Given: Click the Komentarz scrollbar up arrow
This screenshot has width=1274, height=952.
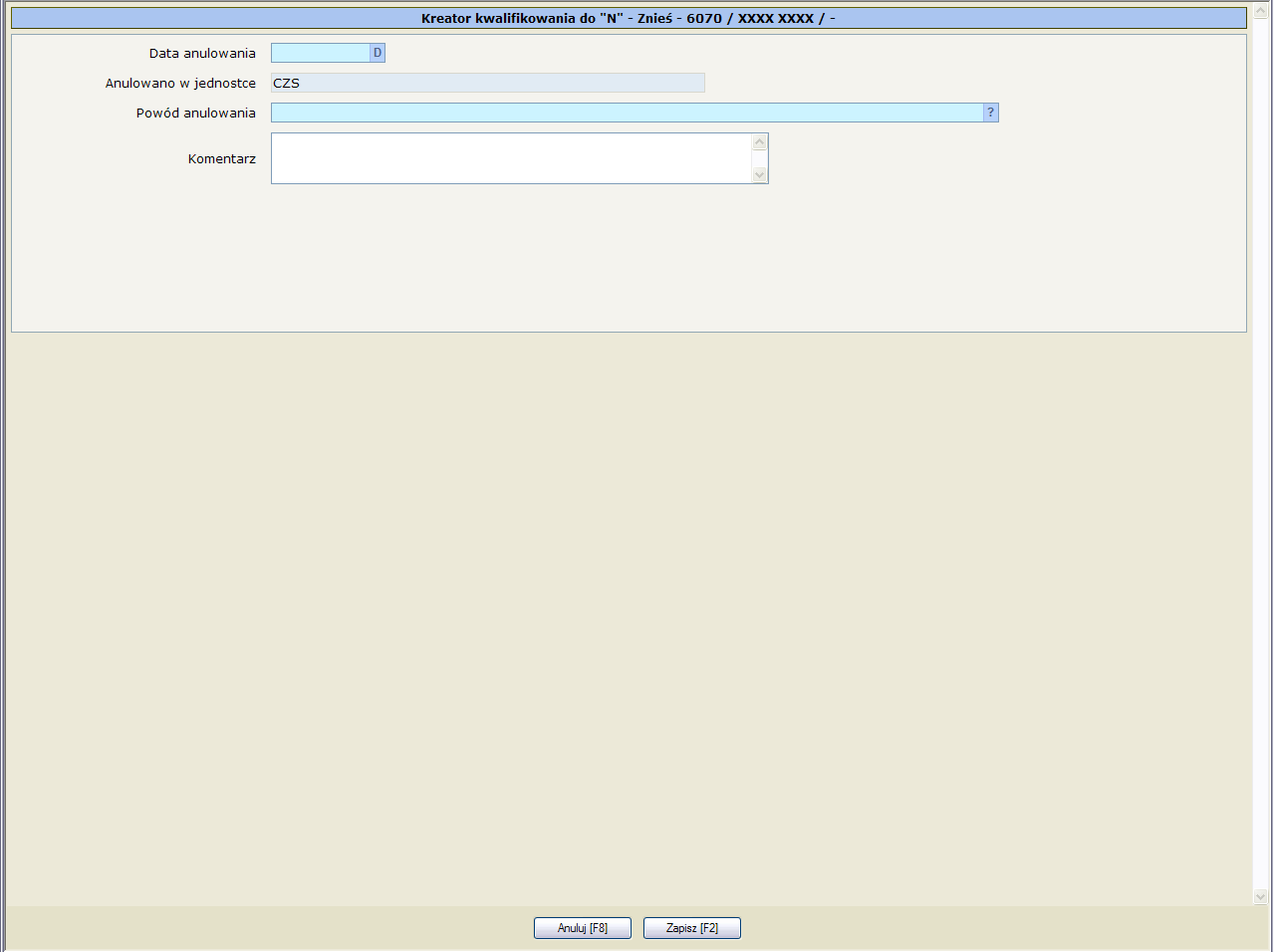Looking at the screenshot, I should click(x=760, y=142).
